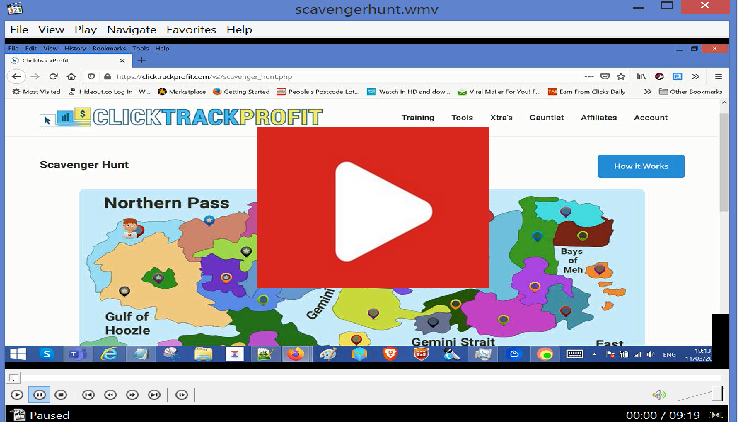Open the media player File menu
Viewport: 738px width, 422px height.
pyautogui.click(x=19, y=30)
